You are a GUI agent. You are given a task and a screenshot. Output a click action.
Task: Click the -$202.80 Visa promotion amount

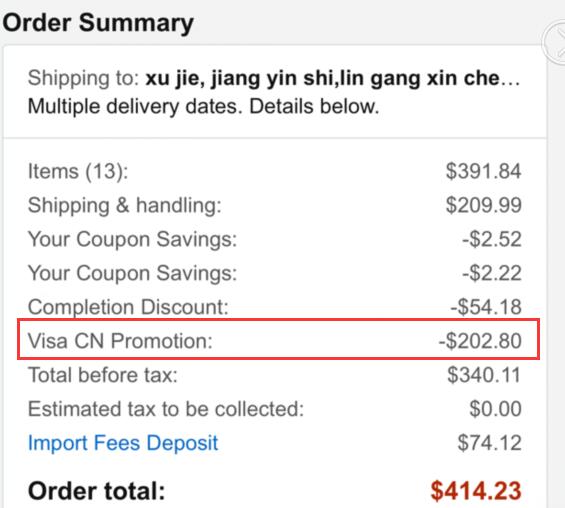[x=480, y=341]
